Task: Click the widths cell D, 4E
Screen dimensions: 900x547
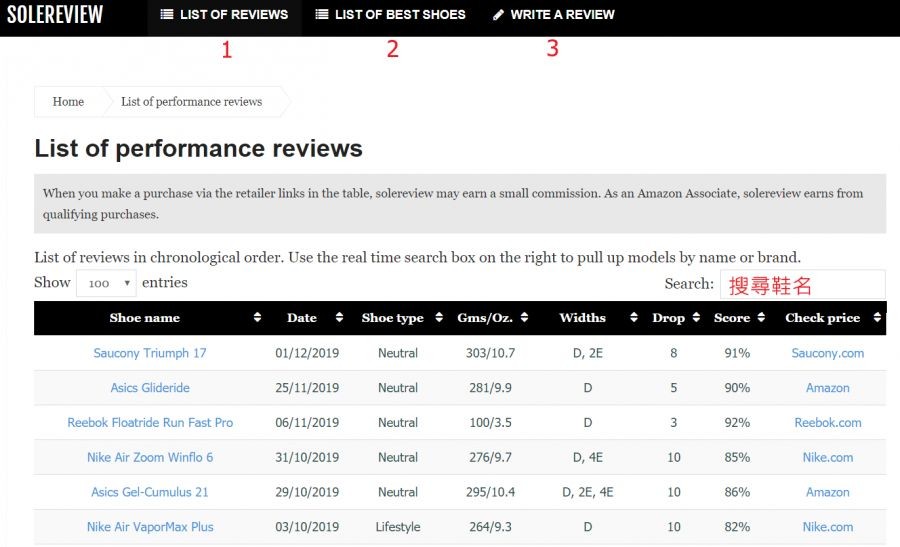Action: coord(588,457)
